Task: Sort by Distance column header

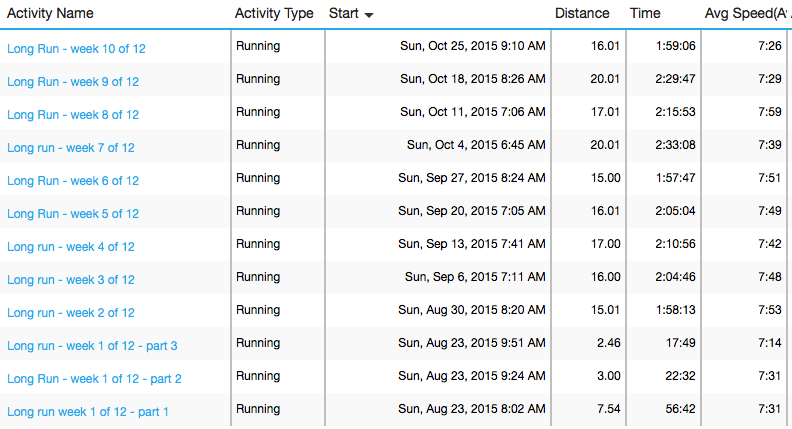Action: tap(583, 14)
